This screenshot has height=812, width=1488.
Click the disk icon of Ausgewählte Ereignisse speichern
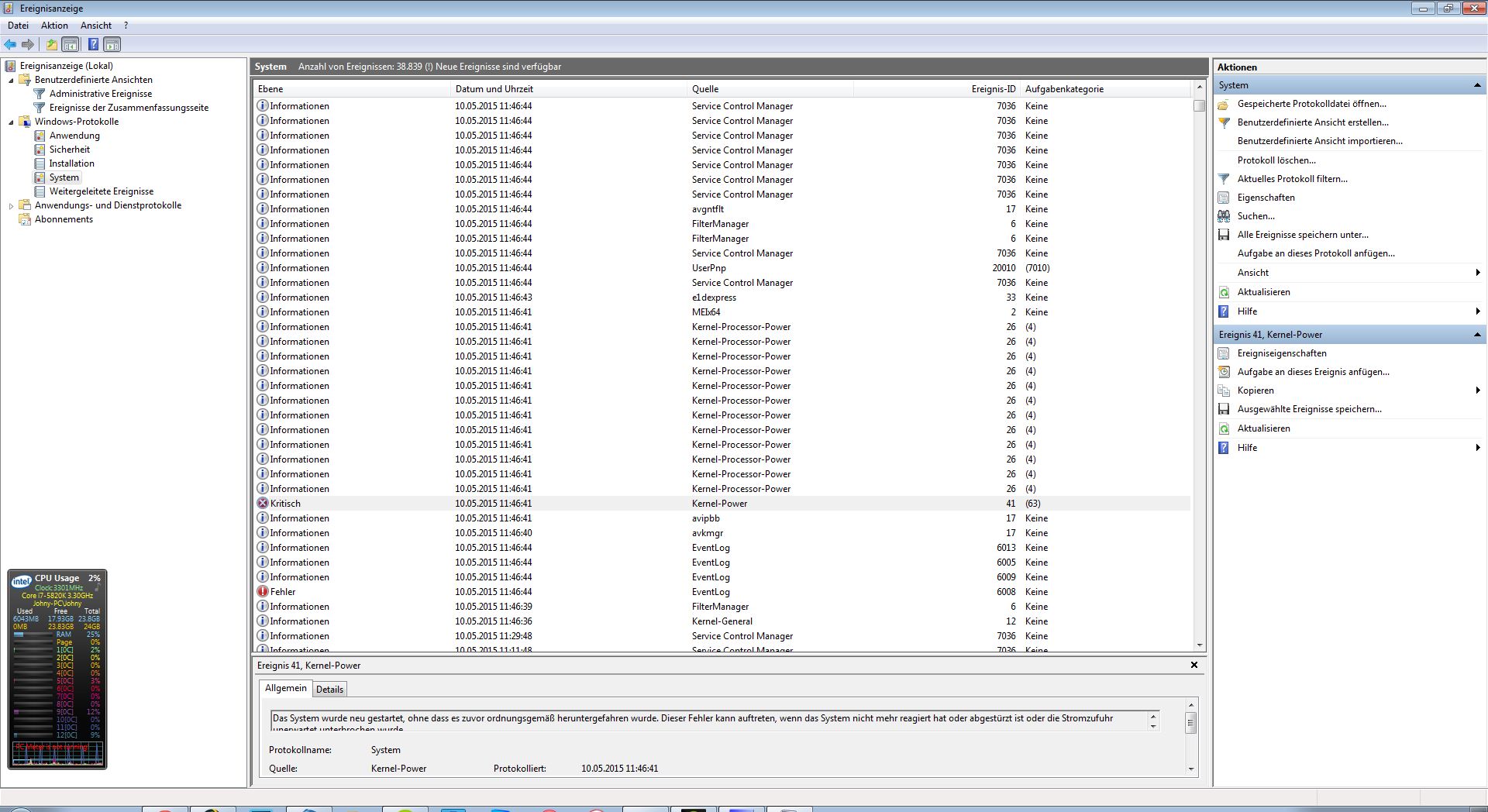1224,409
